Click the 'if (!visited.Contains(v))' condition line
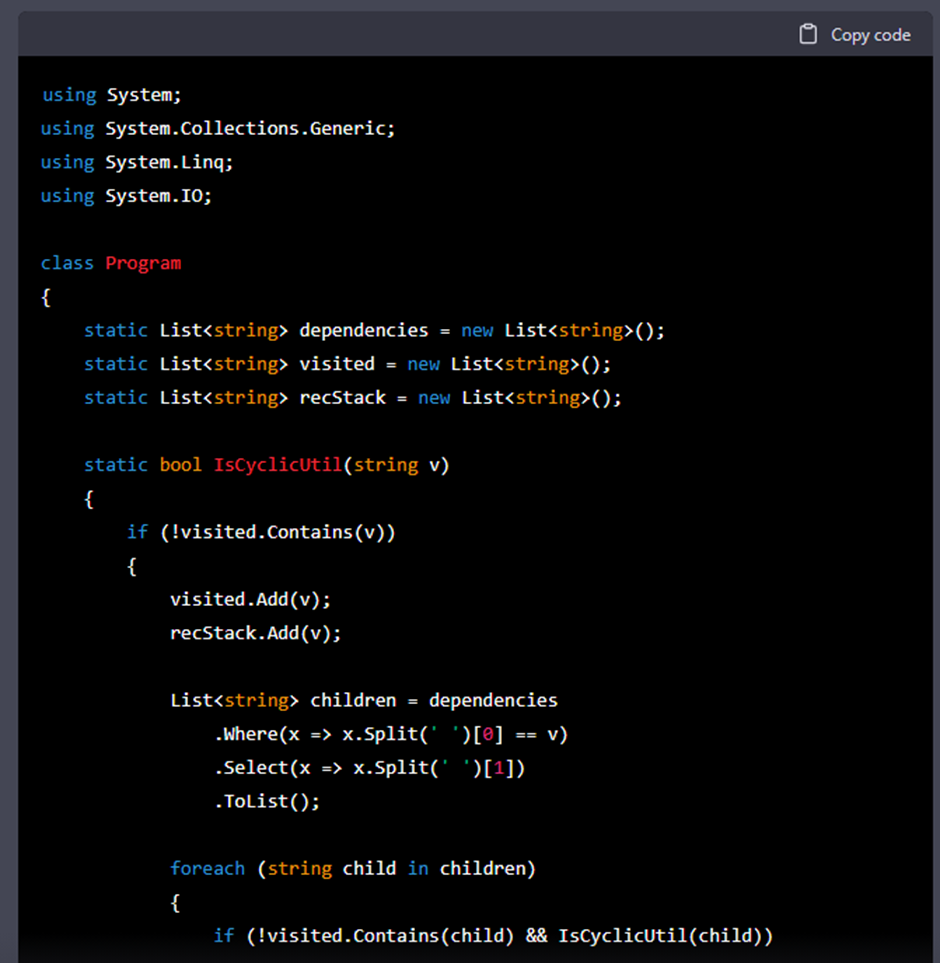The height and width of the screenshot is (963, 940). [x=261, y=532]
